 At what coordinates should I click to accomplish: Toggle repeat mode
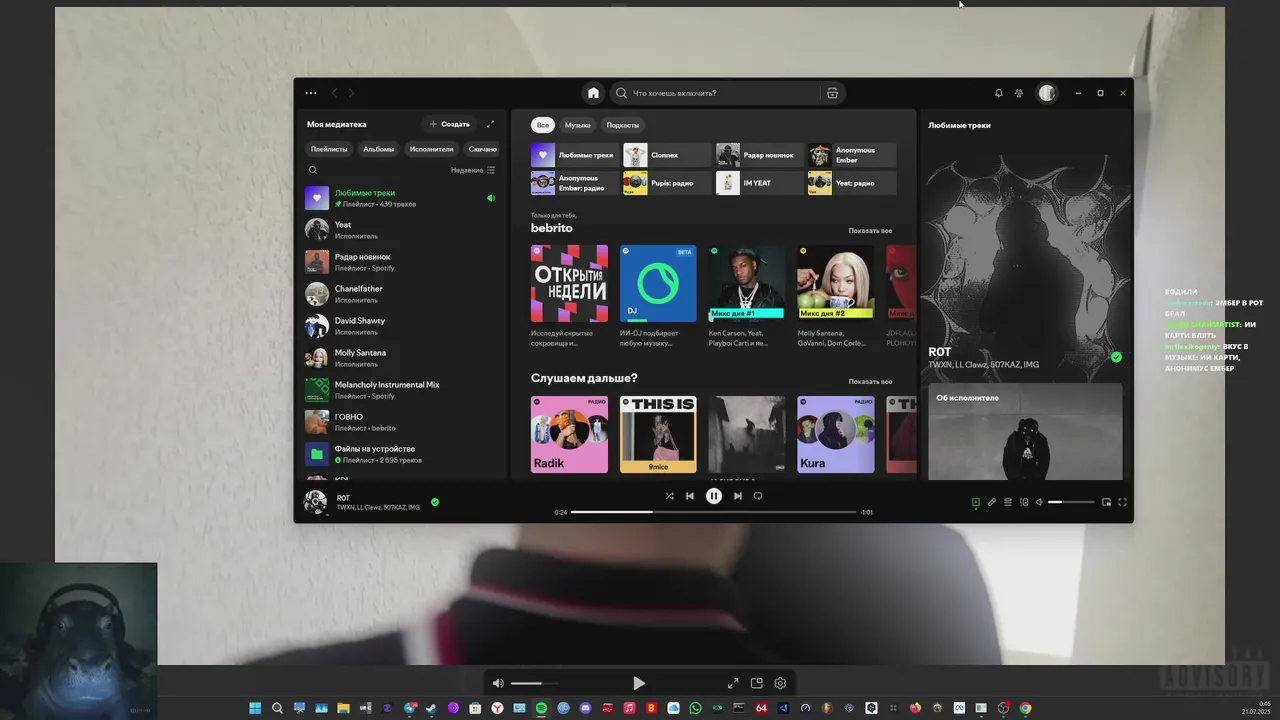coord(758,496)
